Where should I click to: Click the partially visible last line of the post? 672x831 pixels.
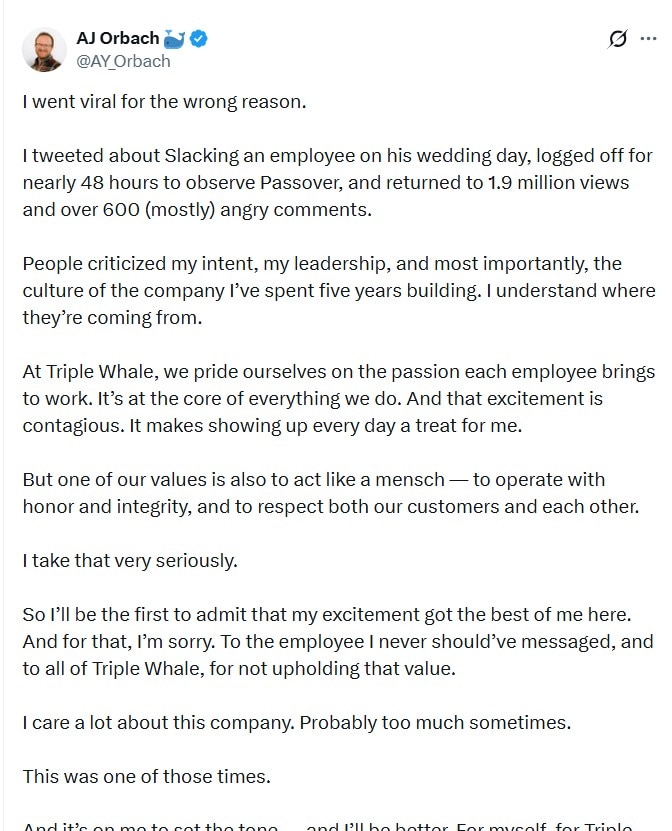pos(328,825)
